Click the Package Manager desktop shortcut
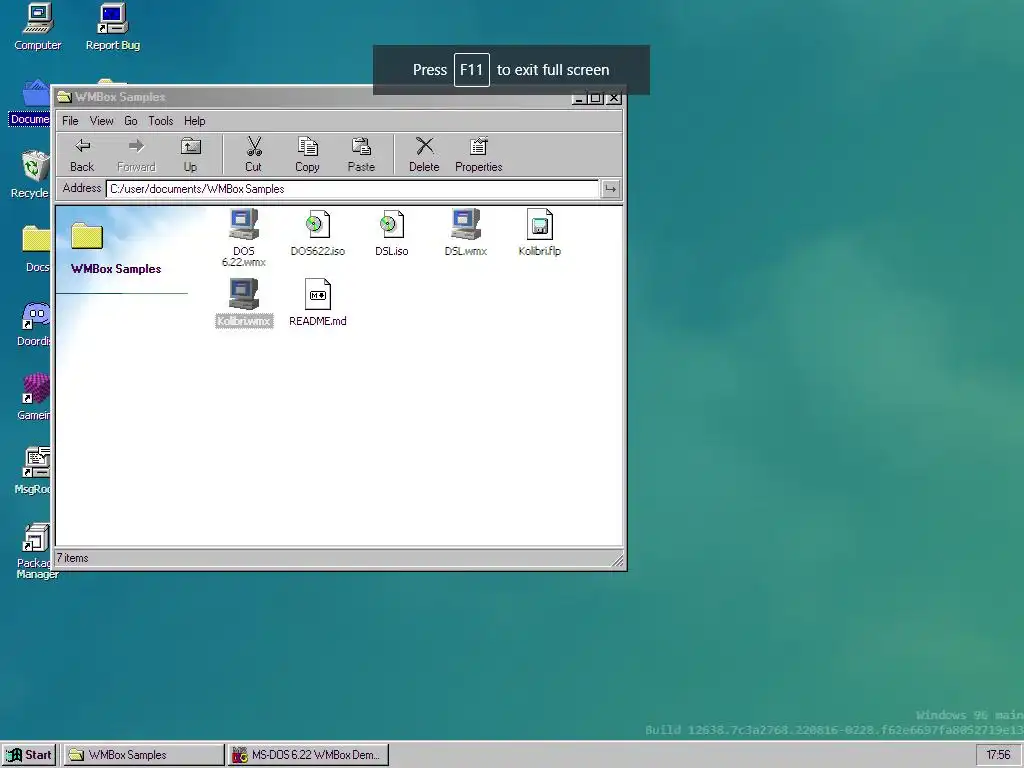 click(37, 551)
